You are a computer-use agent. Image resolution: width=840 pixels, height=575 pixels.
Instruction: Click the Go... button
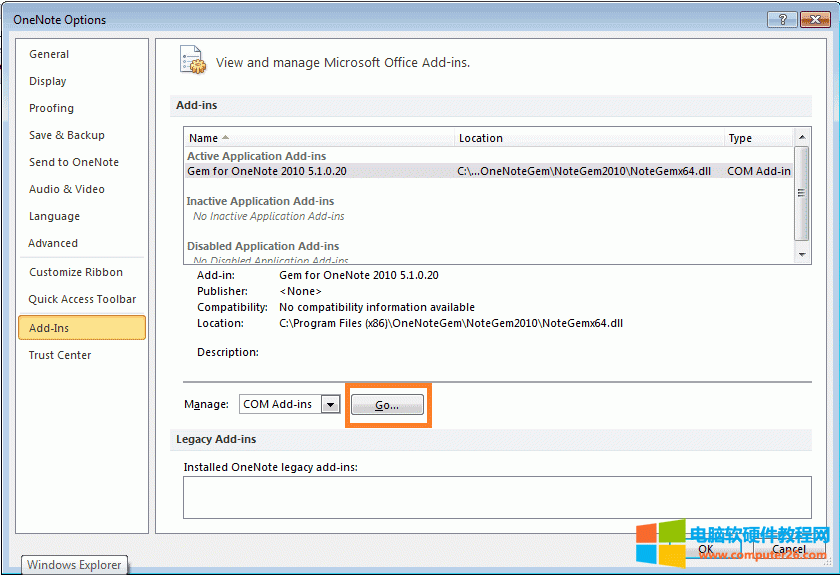(387, 405)
